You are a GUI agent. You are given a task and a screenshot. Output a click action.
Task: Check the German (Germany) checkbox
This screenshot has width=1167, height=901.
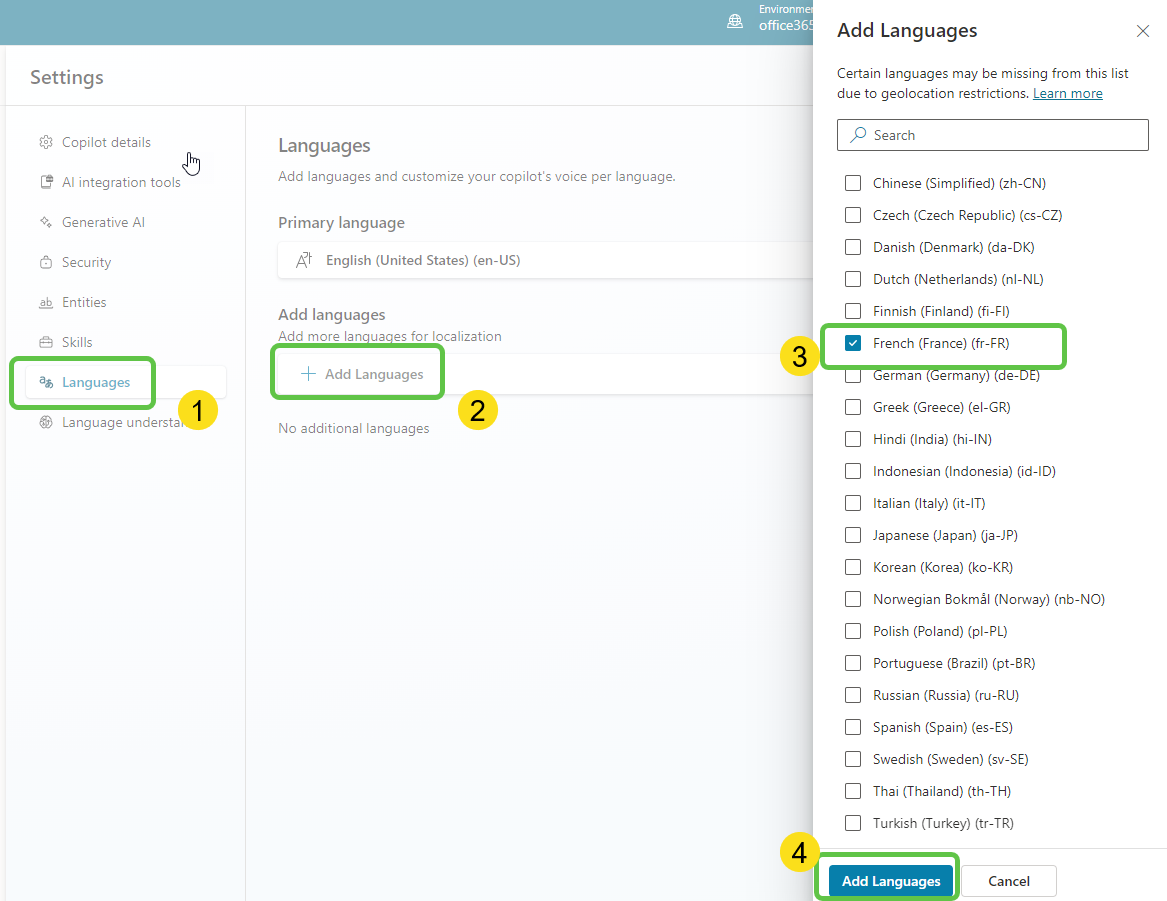[853, 375]
